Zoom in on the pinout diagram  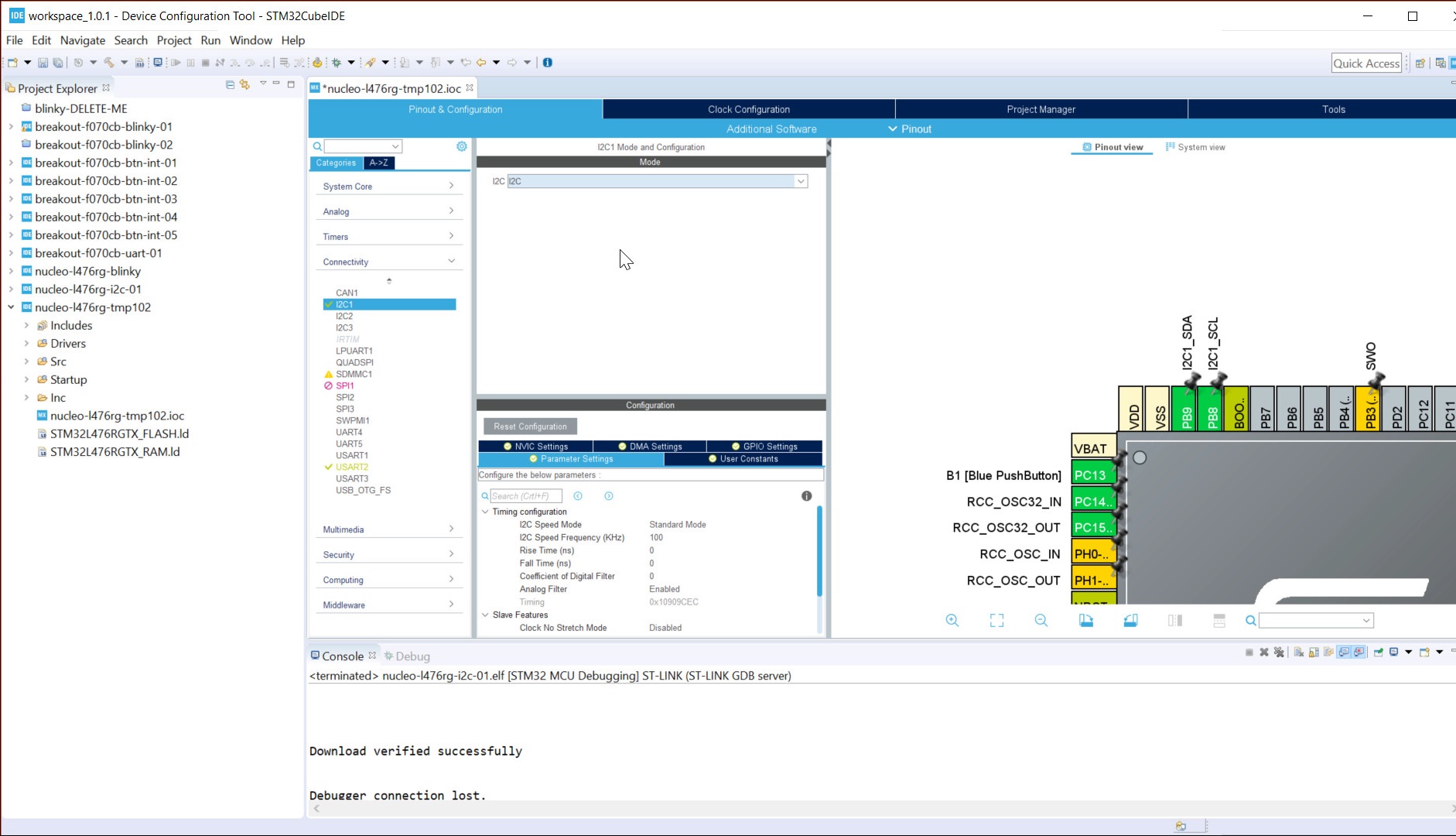pos(953,620)
